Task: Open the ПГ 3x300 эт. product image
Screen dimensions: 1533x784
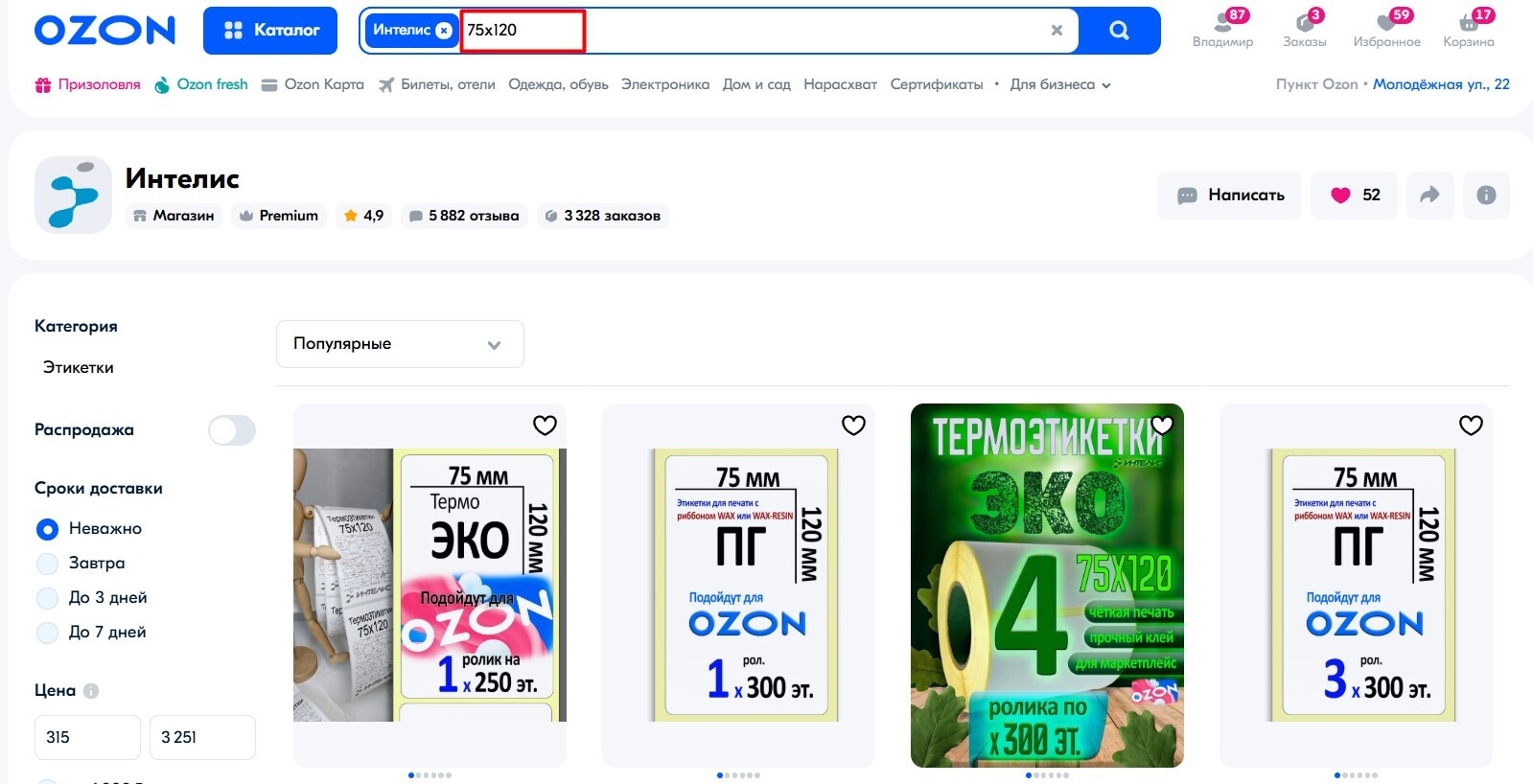Action: (x=1356, y=585)
